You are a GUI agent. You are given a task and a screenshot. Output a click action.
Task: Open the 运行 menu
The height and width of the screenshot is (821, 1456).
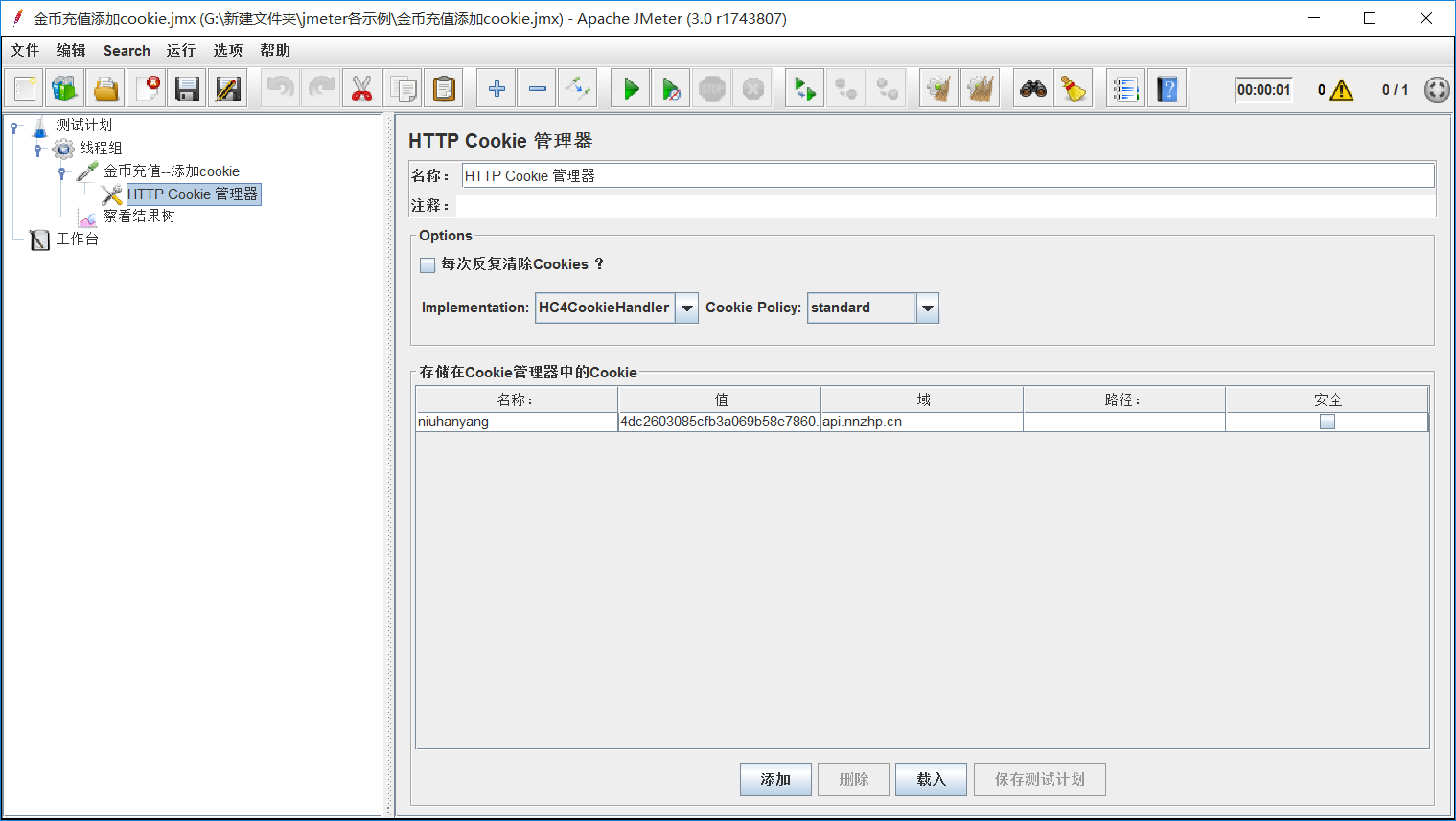181,50
